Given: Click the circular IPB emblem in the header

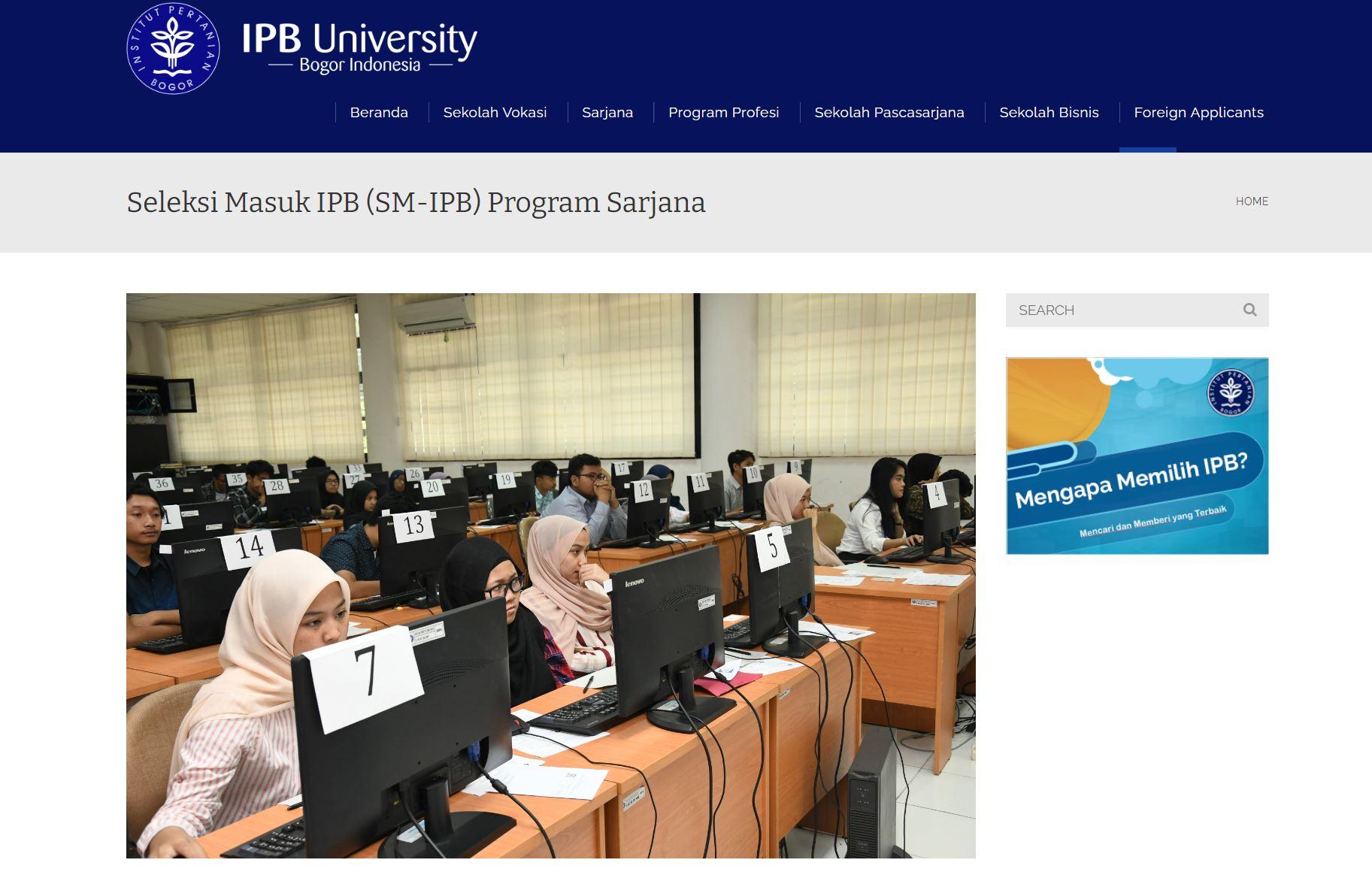Looking at the screenshot, I should [x=173, y=49].
